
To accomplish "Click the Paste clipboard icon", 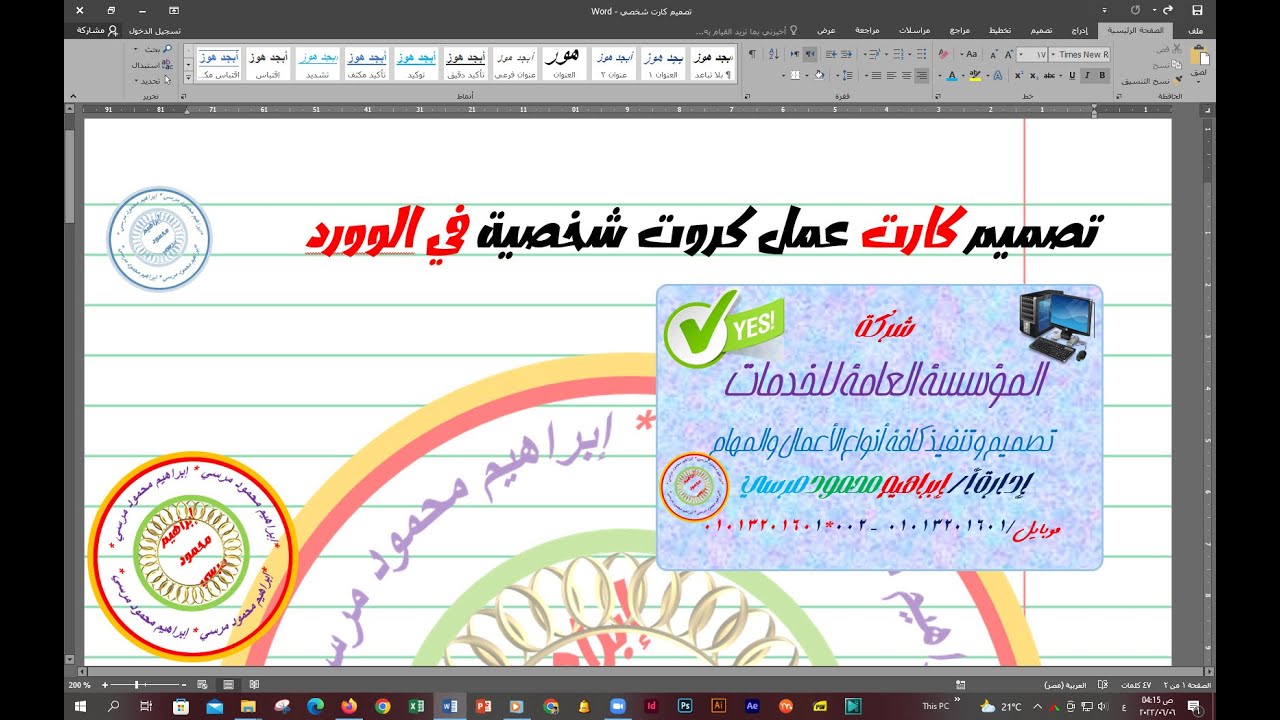I will tap(1201, 55).
